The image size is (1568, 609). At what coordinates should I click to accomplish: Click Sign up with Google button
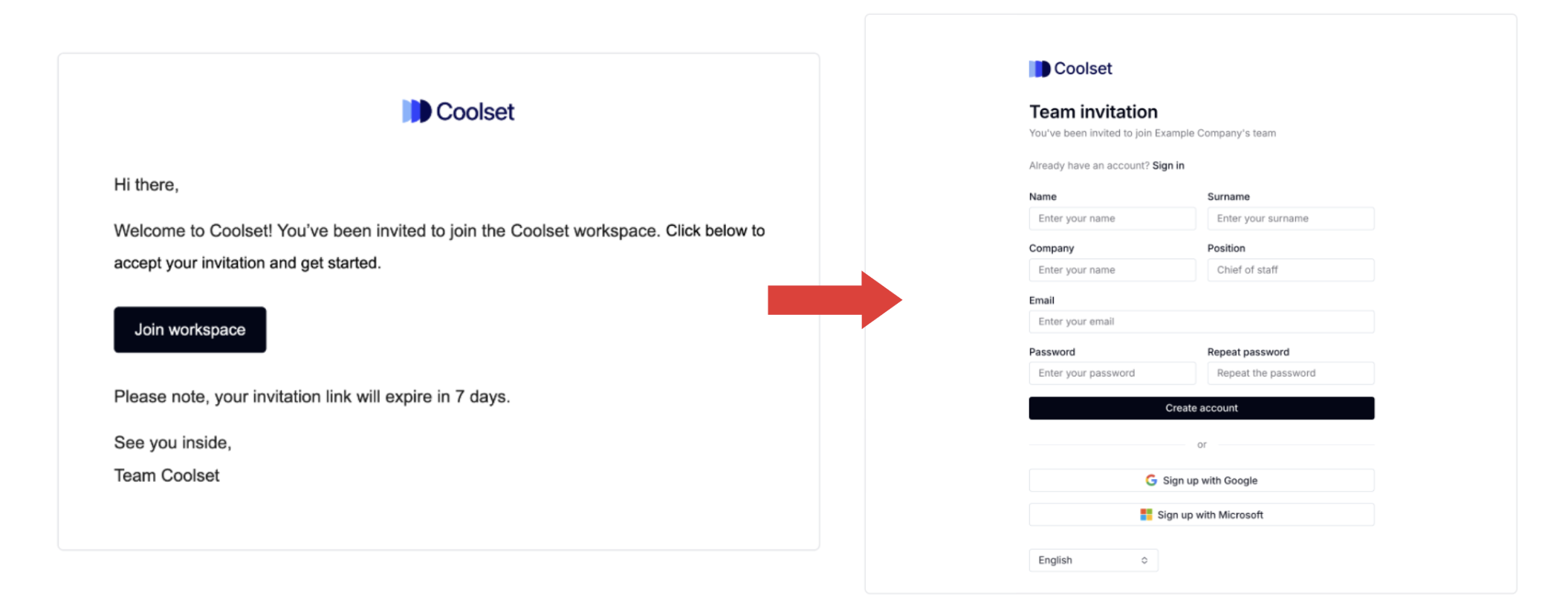tap(1201, 481)
